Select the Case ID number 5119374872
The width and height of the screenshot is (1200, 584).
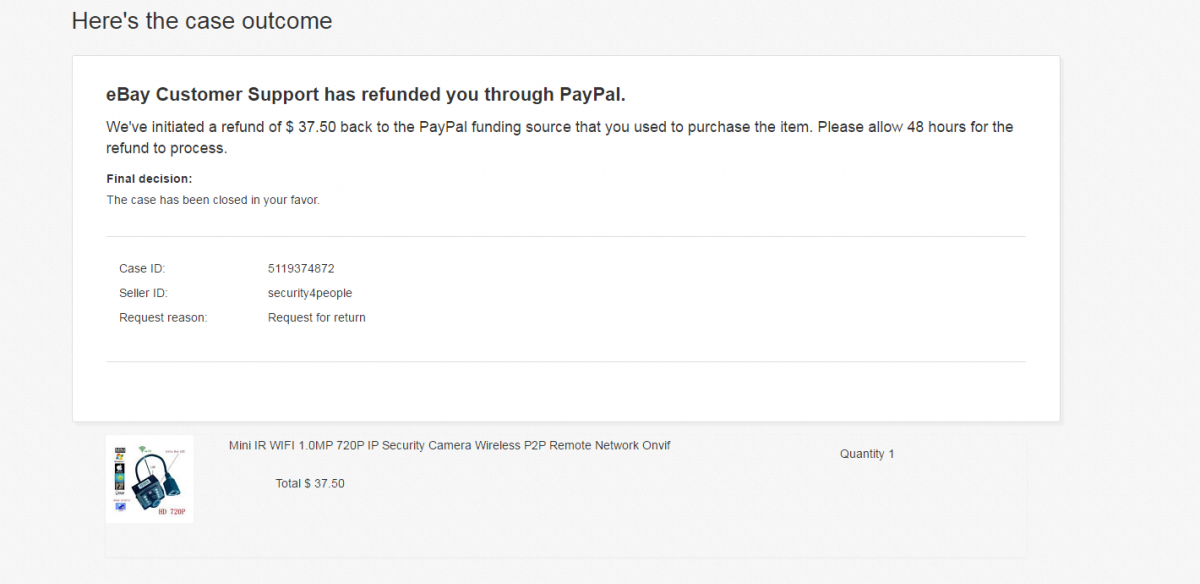click(301, 268)
